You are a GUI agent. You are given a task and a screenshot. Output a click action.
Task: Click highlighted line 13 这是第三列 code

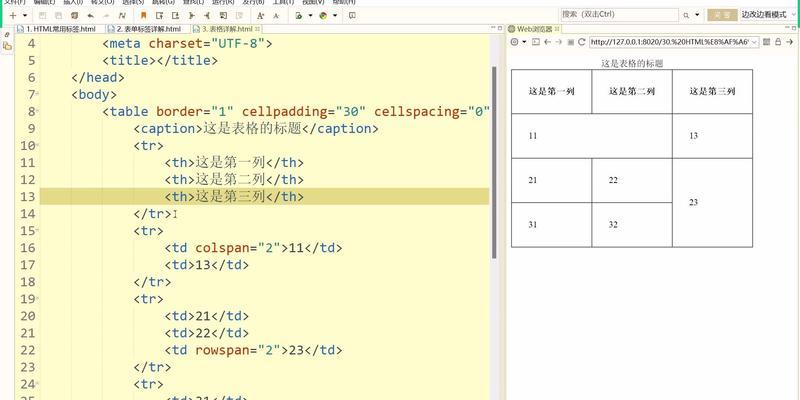pyautogui.click(x=264, y=196)
